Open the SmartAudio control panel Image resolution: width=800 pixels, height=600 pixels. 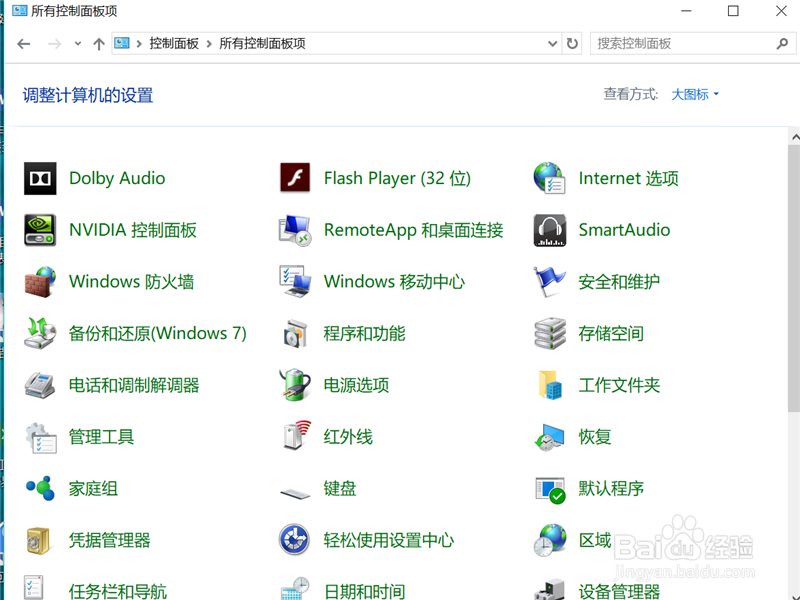click(x=624, y=229)
